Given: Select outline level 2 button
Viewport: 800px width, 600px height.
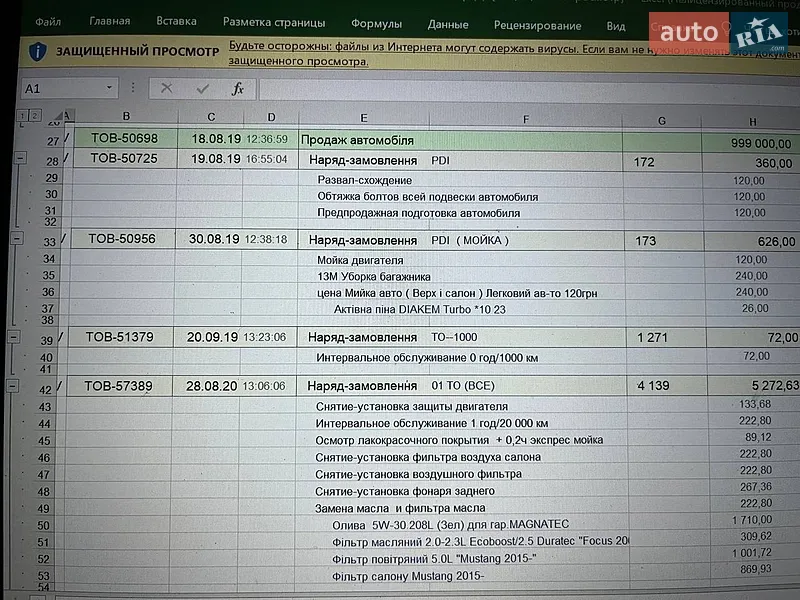Looking at the screenshot, I should click(34, 116).
